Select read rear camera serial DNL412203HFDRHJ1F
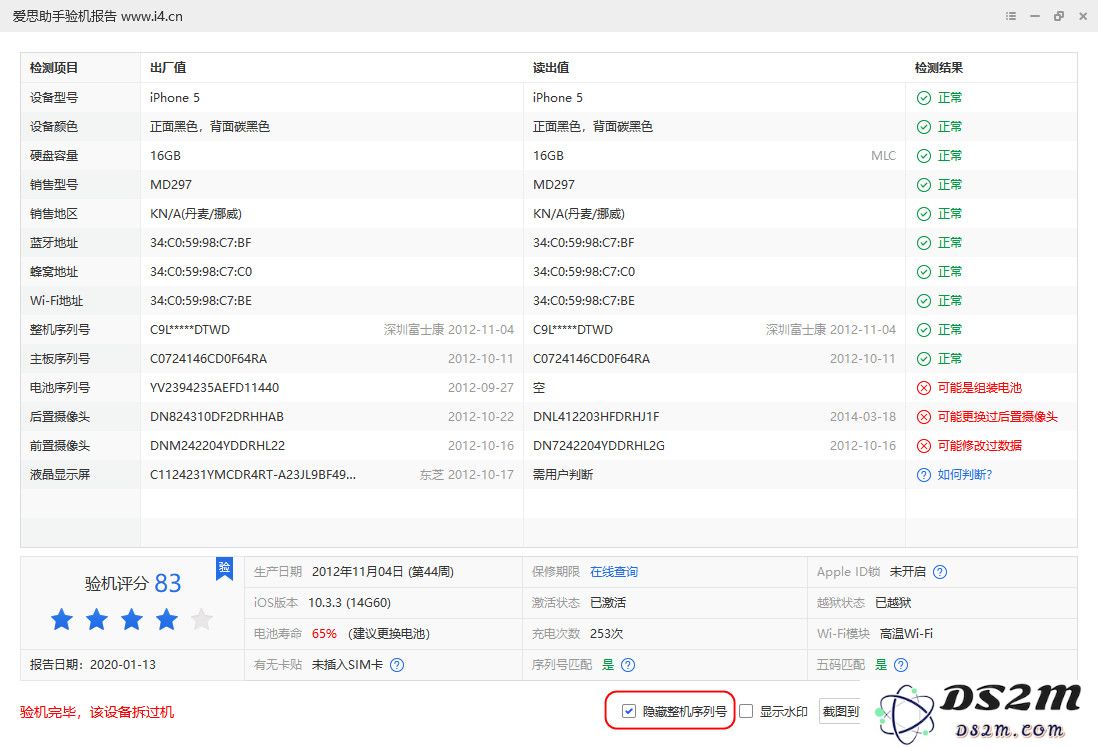Image resolution: width=1098 pixels, height=748 pixels. click(x=596, y=417)
